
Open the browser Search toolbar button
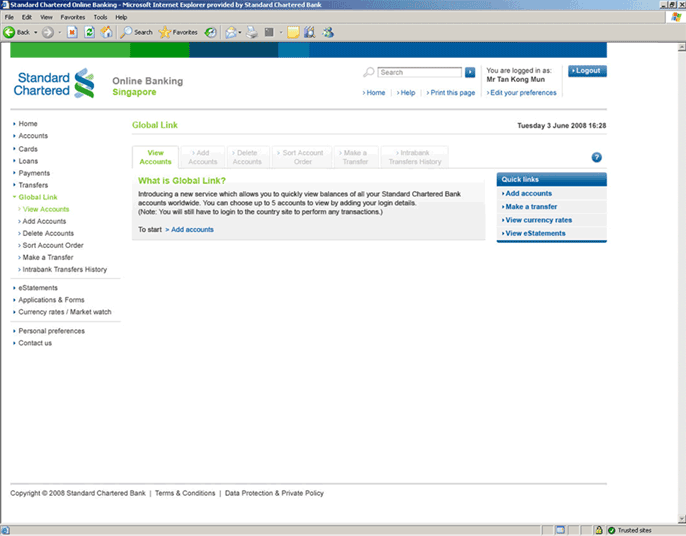tap(136, 32)
